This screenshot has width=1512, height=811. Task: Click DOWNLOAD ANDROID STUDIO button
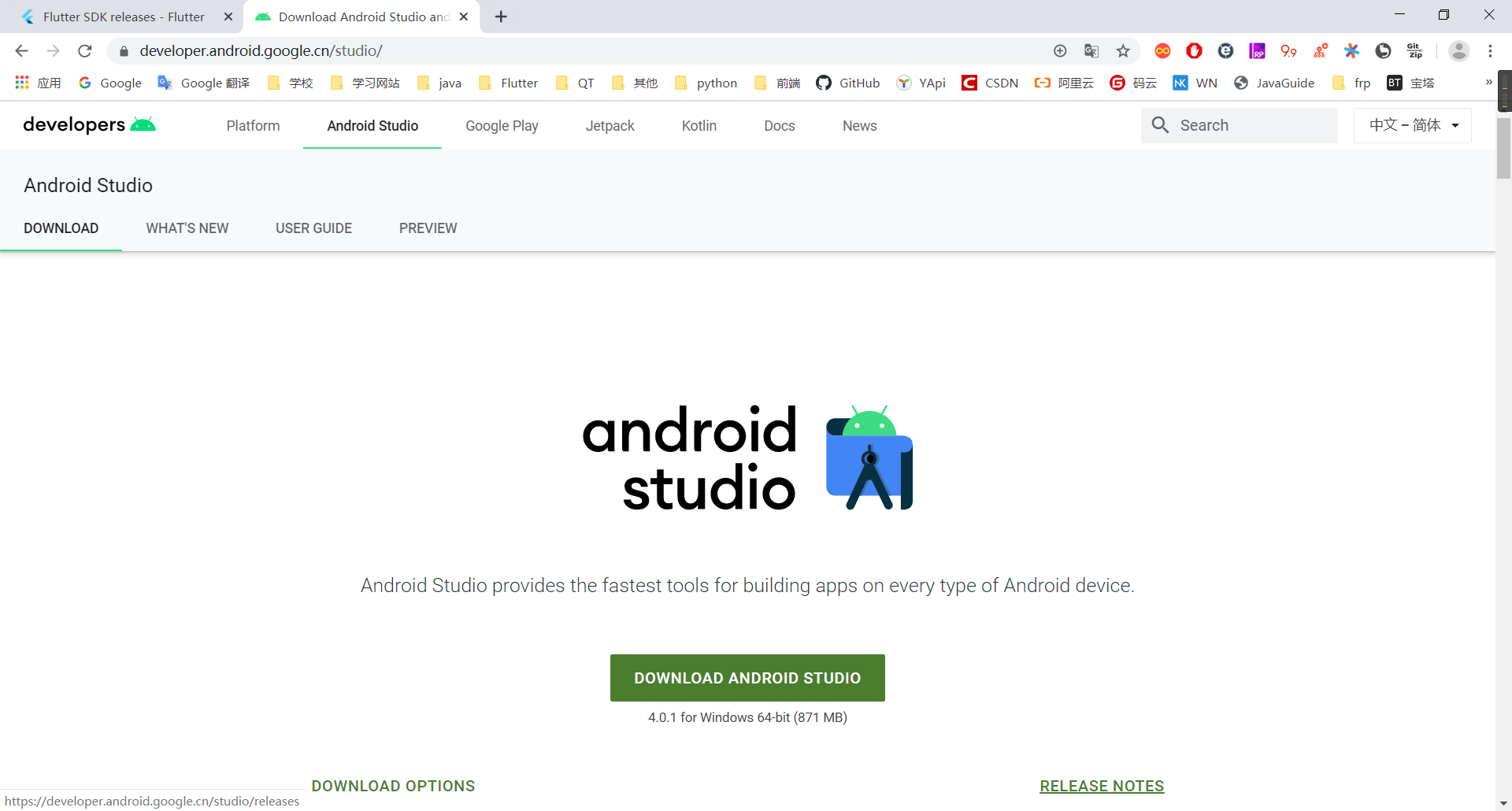pos(747,678)
